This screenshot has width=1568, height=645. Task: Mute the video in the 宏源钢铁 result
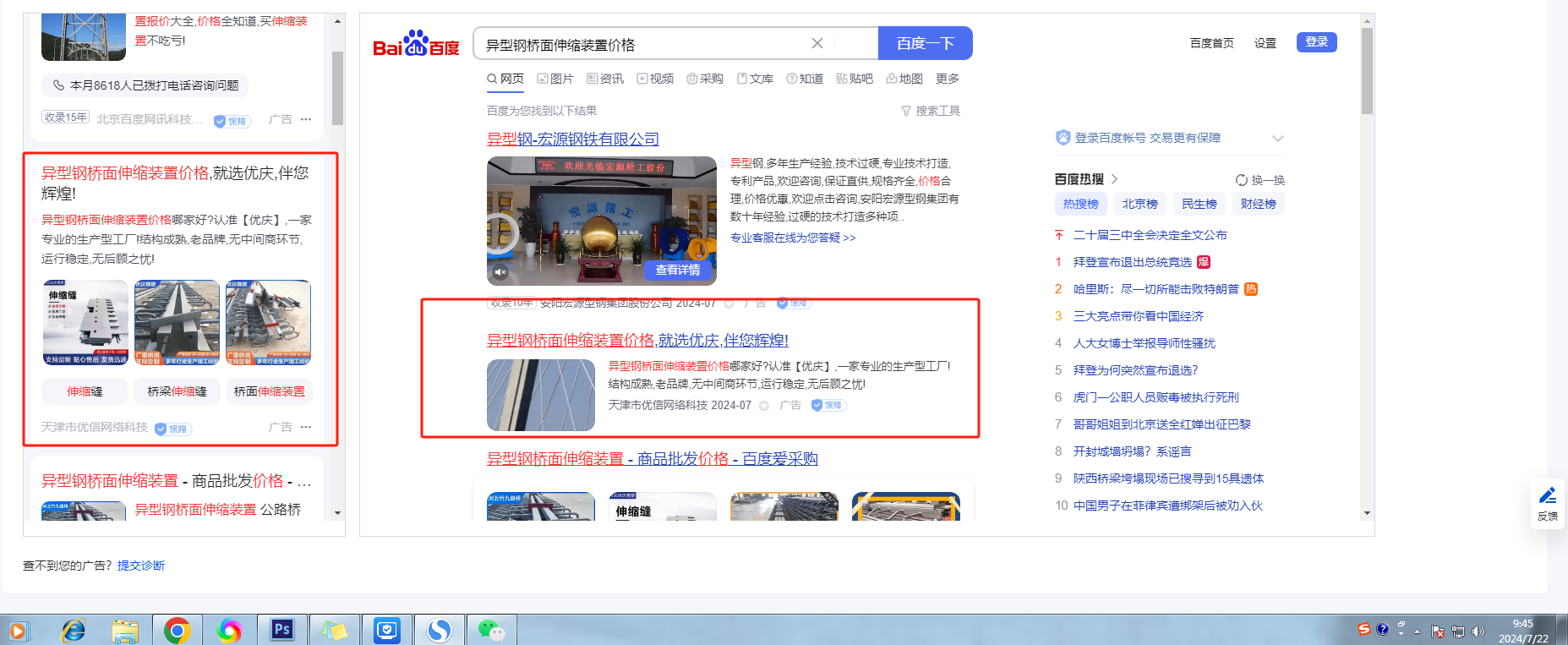click(500, 272)
